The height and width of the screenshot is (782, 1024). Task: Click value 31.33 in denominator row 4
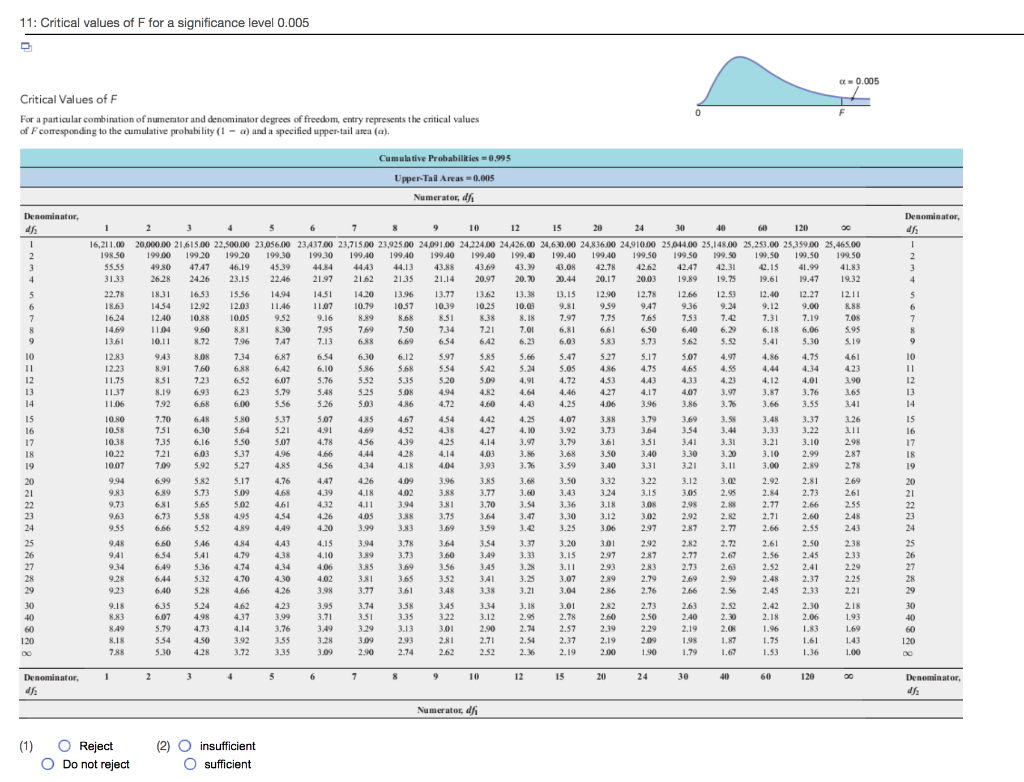tap(114, 279)
